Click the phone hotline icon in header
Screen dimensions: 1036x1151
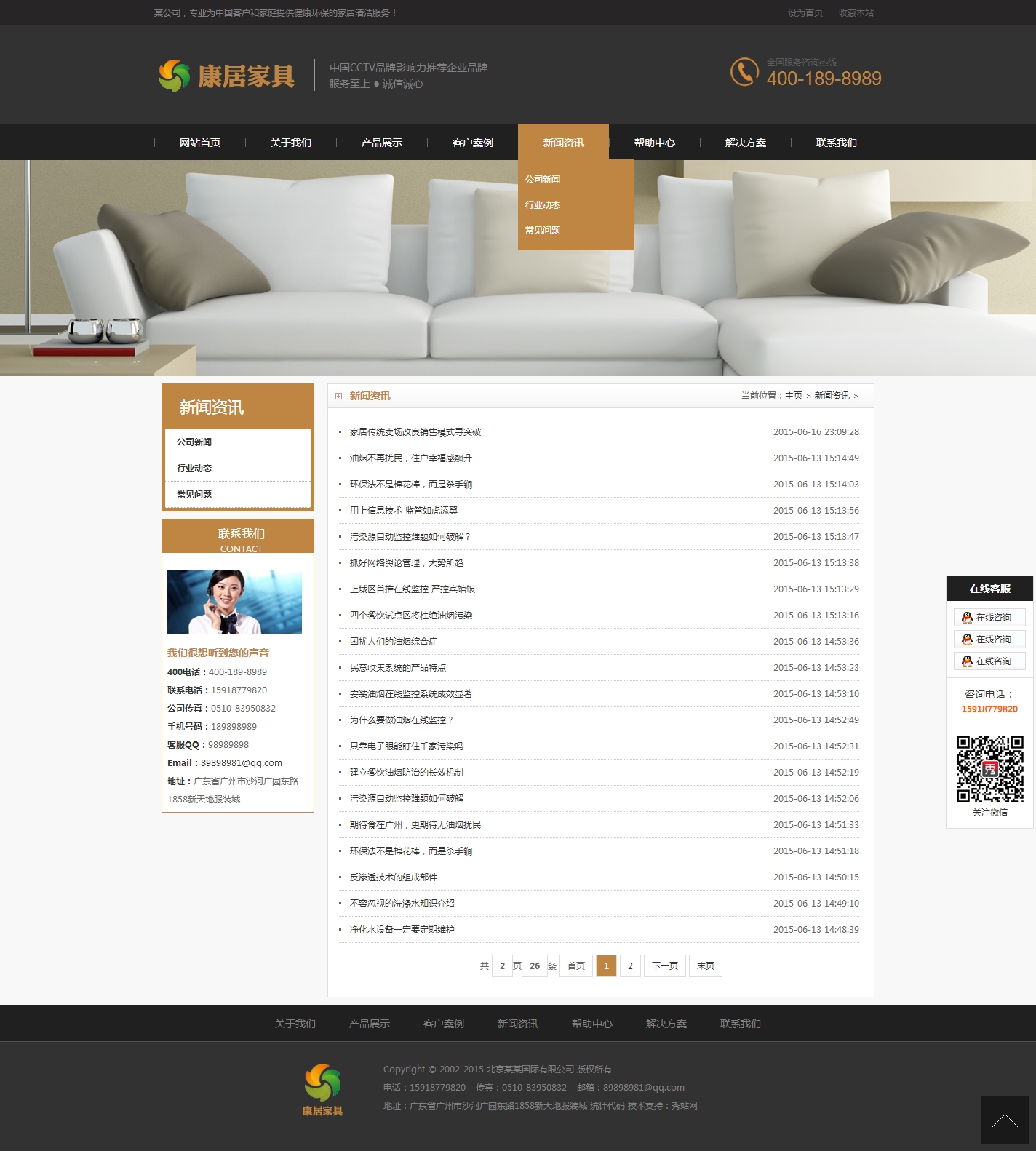pyautogui.click(x=744, y=72)
